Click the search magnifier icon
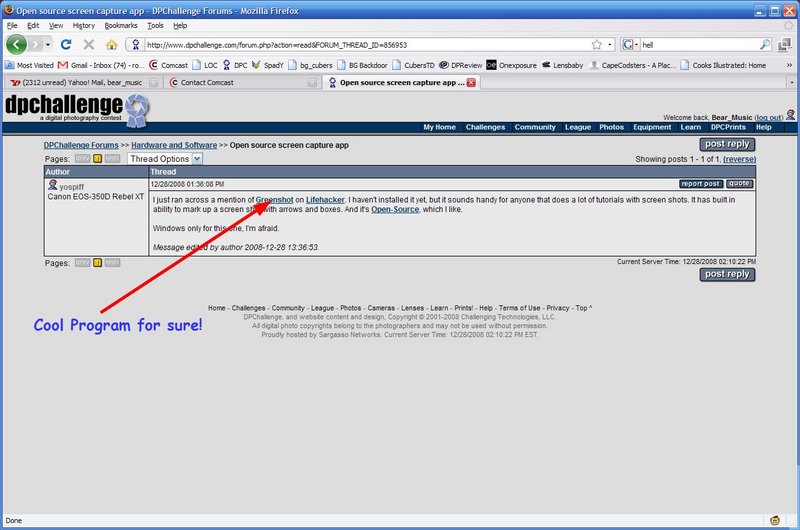 (x=765, y=45)
